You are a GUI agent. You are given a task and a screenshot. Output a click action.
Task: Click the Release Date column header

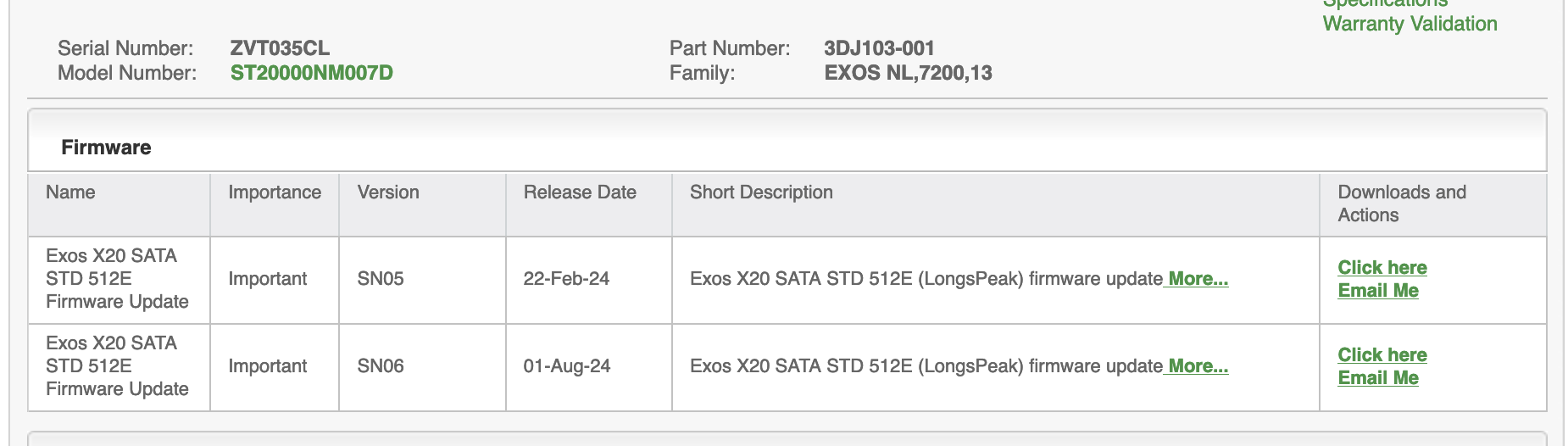(580, 192)
